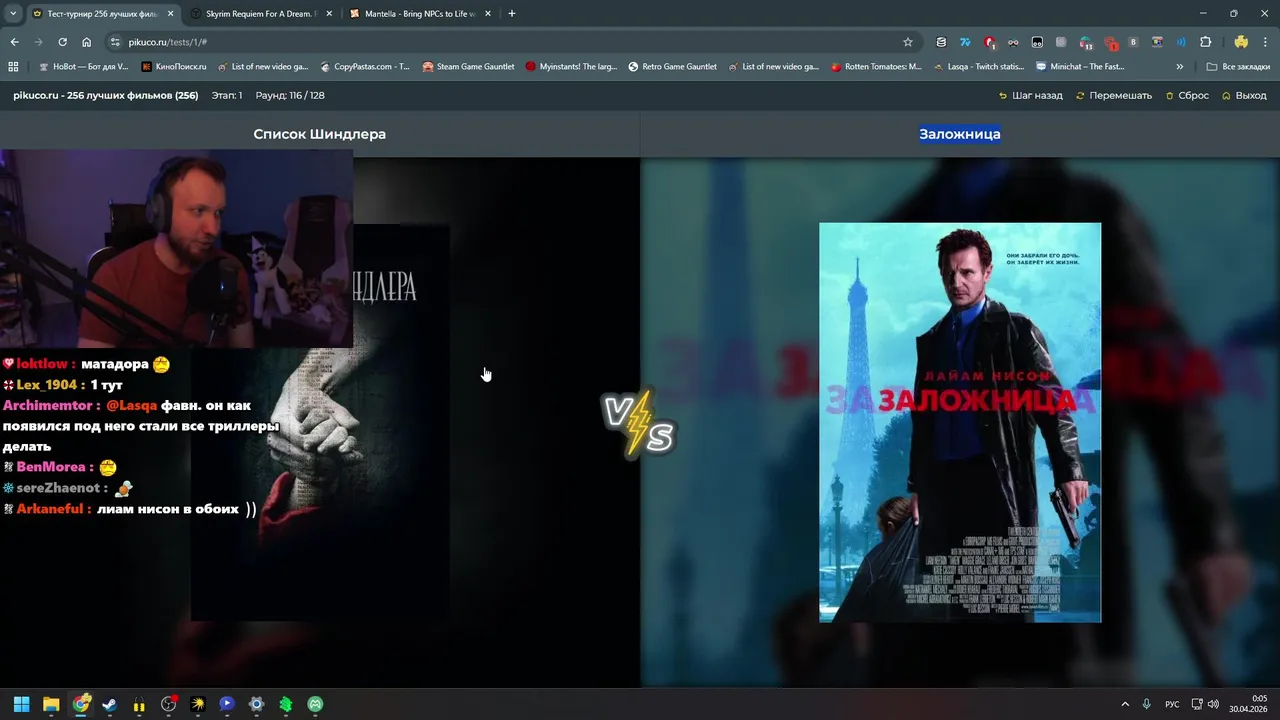Switch to the Skyrim Requiem For A Dream tab
Image resolution: width=1280 pixels, height=720 pixels.
point(262,14)
